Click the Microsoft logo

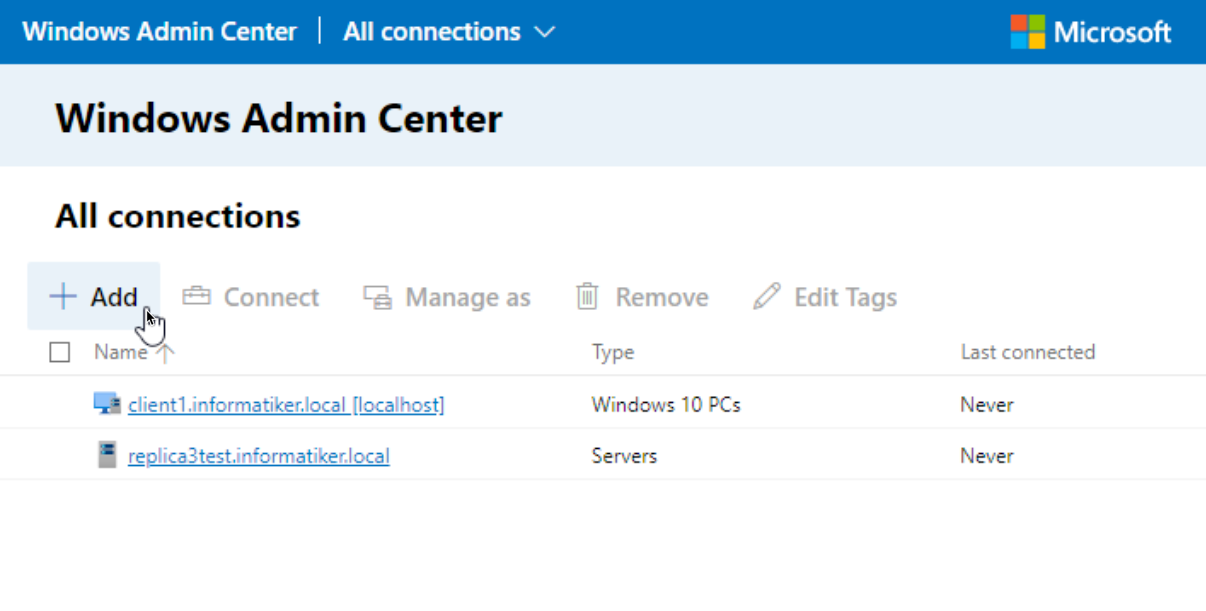[x=1090, y=32]
